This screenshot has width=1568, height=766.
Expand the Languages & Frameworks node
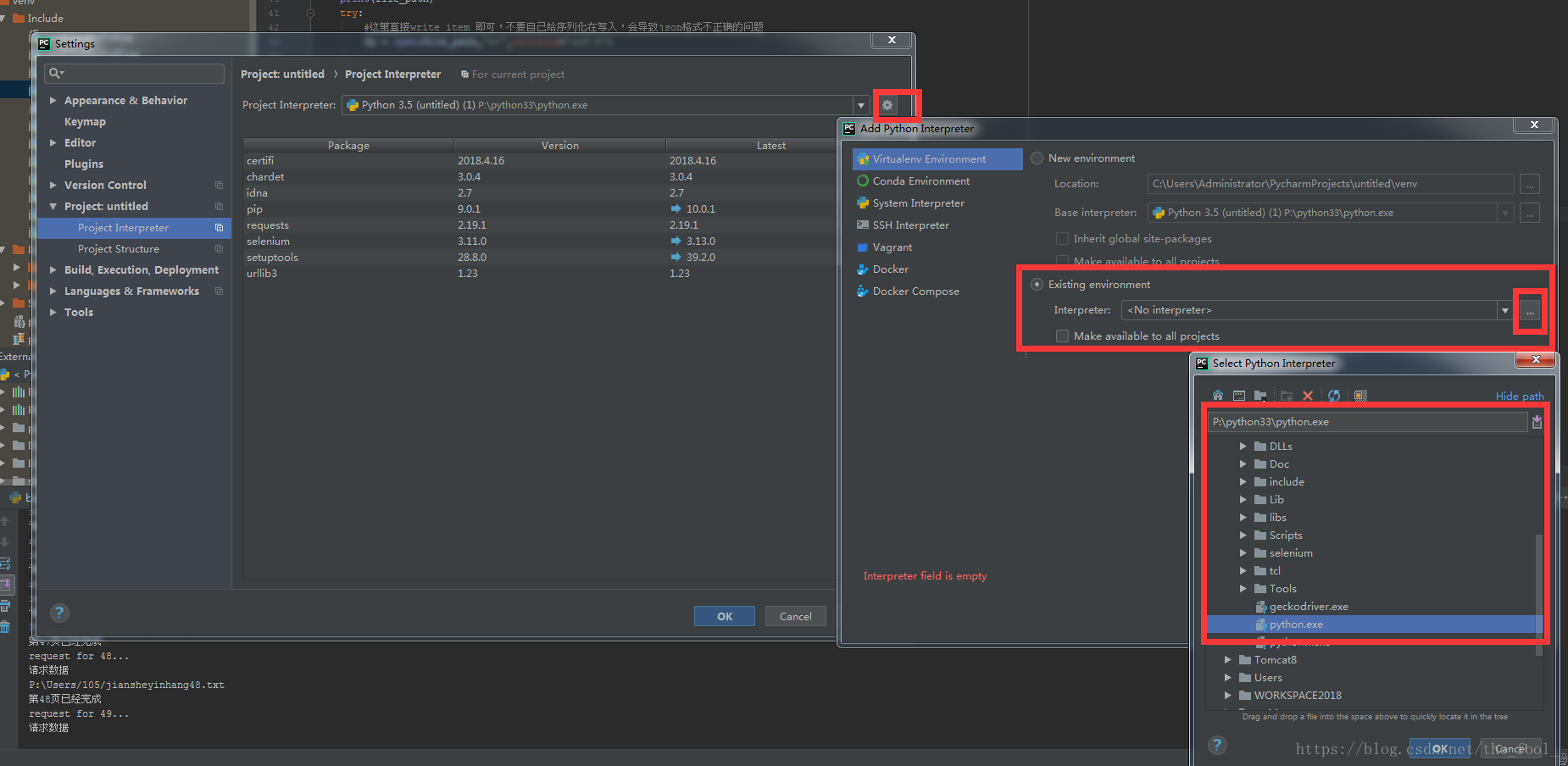coord(53,291)
